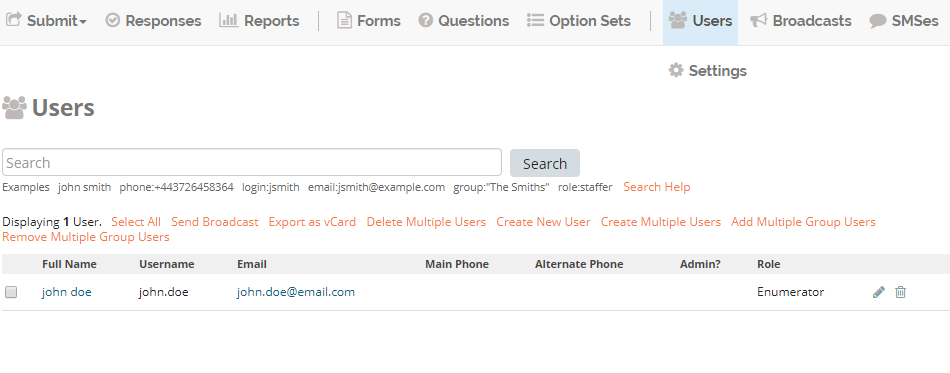950x373 pixels.
Task: Go to the Responses tab
Action: pos(153,21)
